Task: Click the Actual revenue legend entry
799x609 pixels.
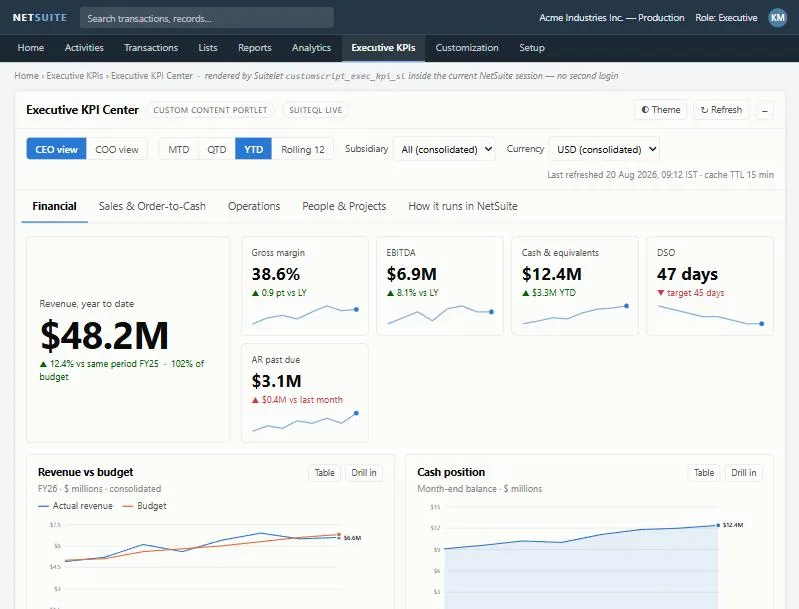Action: click(75, 506)
